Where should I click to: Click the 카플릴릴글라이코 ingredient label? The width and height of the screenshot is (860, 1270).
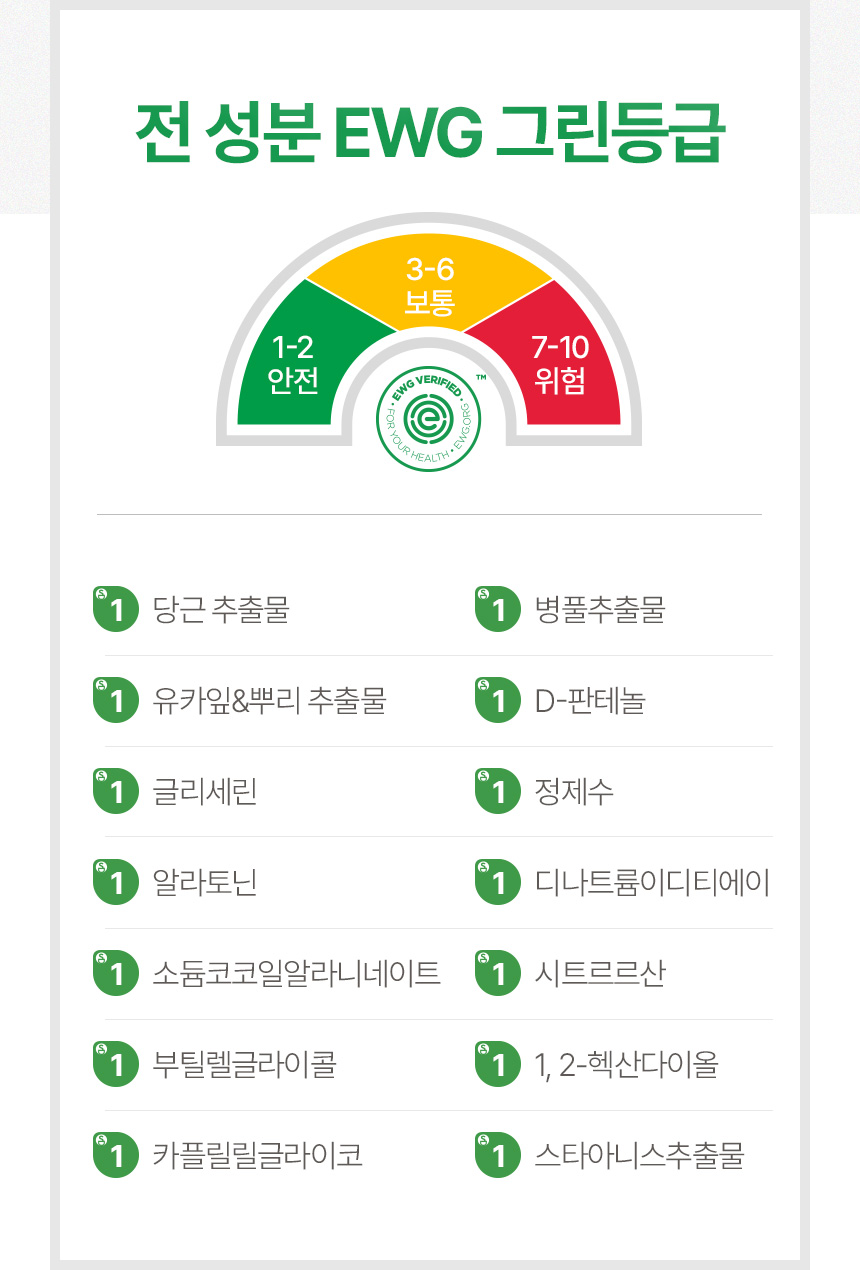click(x=257, y=1156)
